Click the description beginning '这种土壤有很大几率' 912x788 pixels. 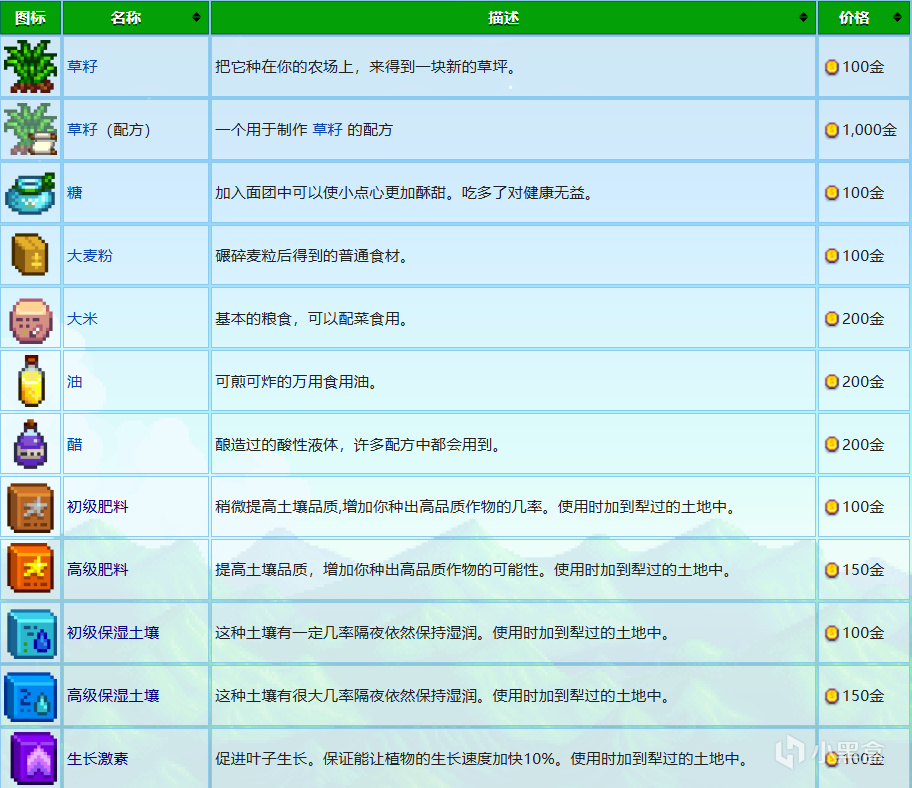(443, 696)
